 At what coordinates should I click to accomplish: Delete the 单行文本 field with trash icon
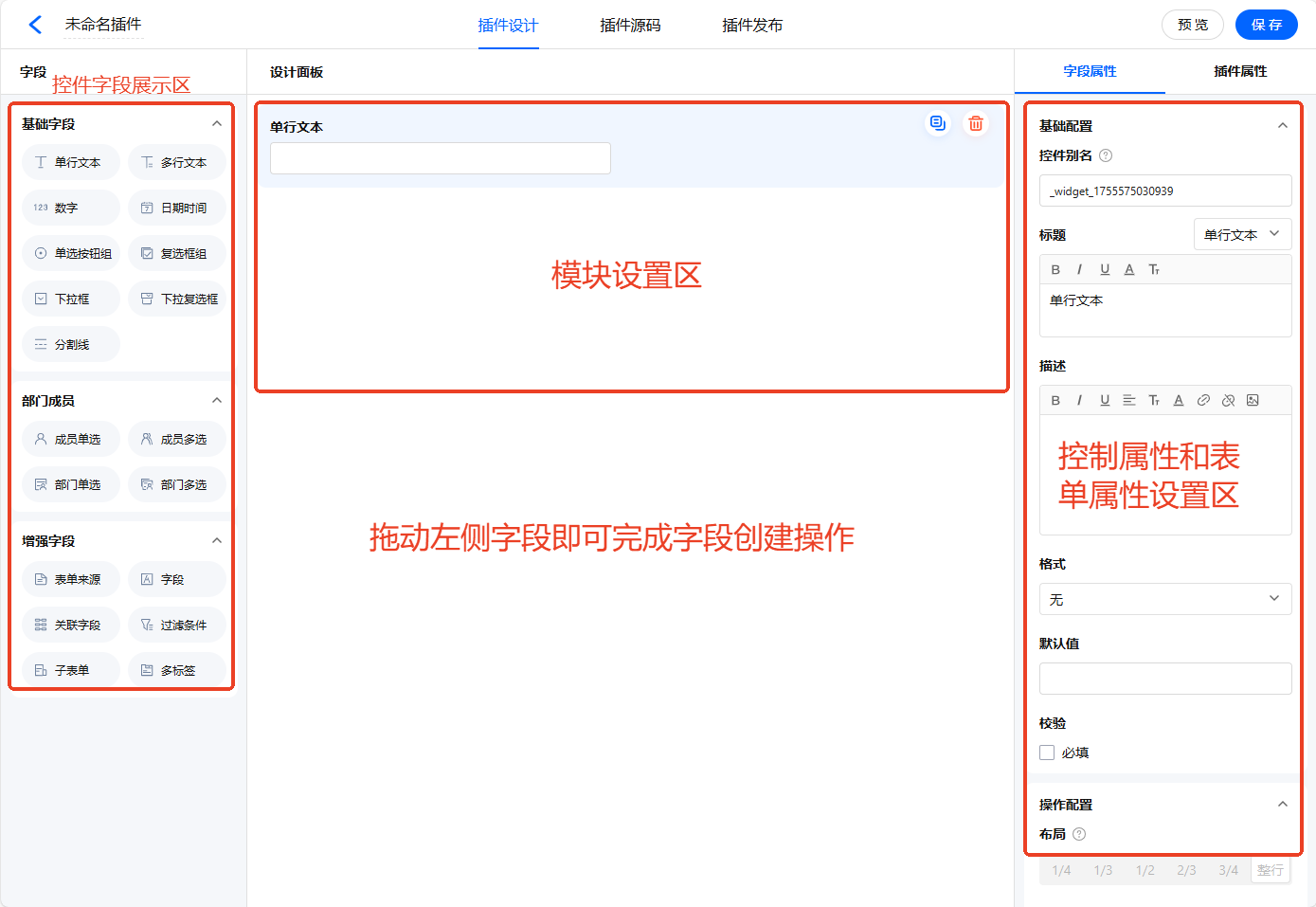pos(975,123)
